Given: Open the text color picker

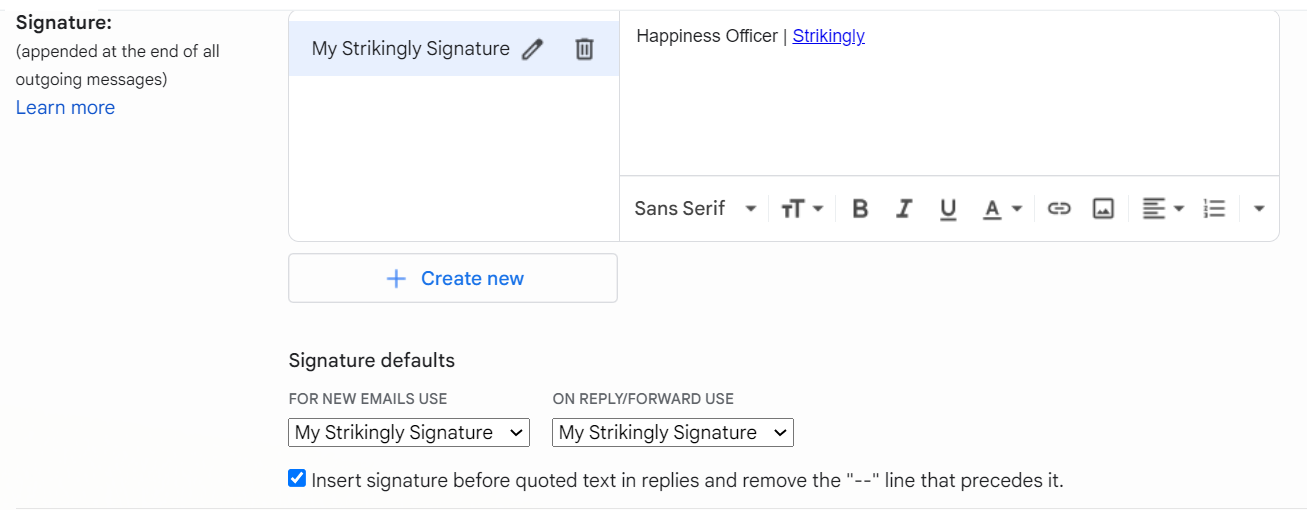Looking at the screenshot, I should (1002, 209).
